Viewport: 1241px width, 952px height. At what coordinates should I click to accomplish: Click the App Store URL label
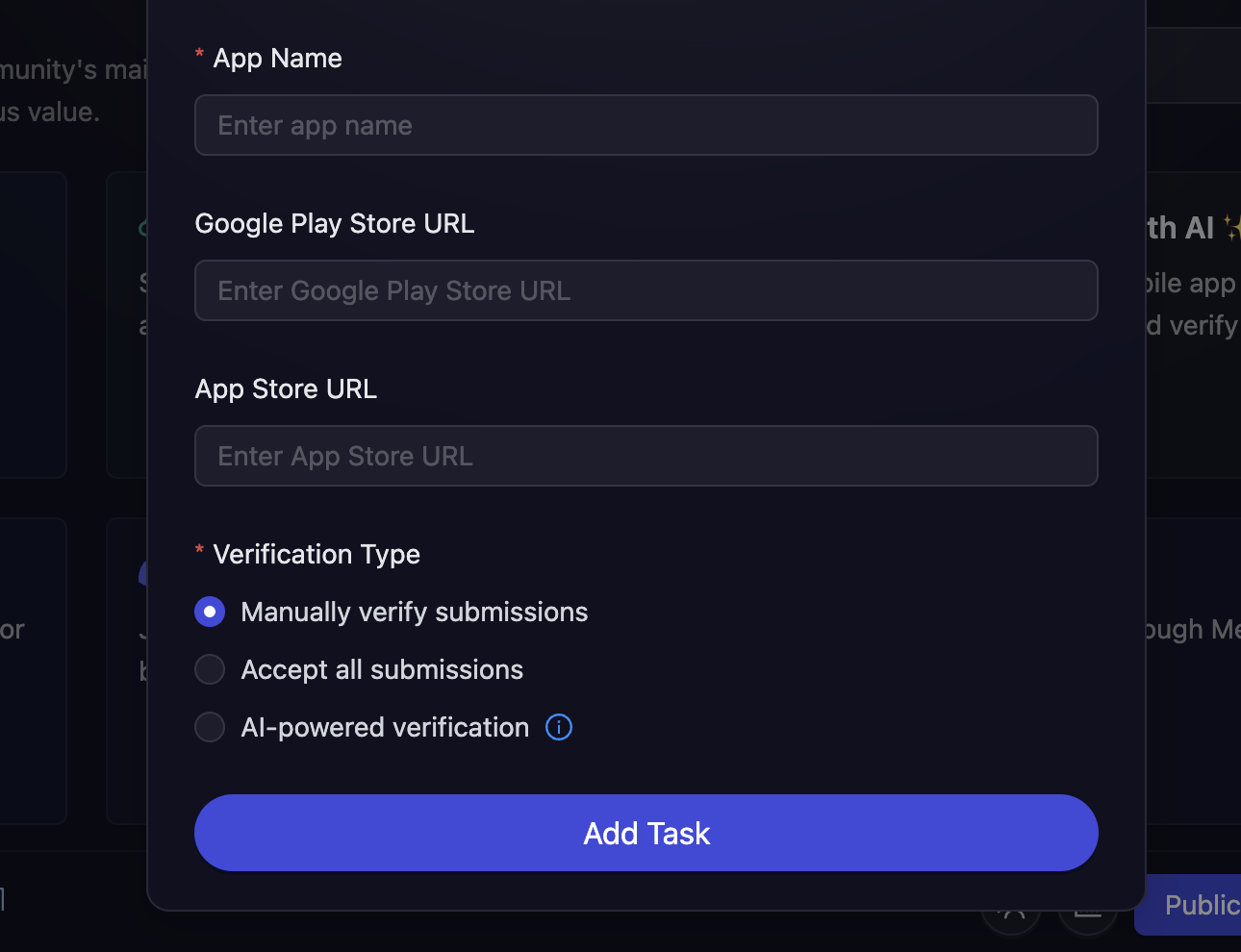pyautogui.click(x=286, y=388)
